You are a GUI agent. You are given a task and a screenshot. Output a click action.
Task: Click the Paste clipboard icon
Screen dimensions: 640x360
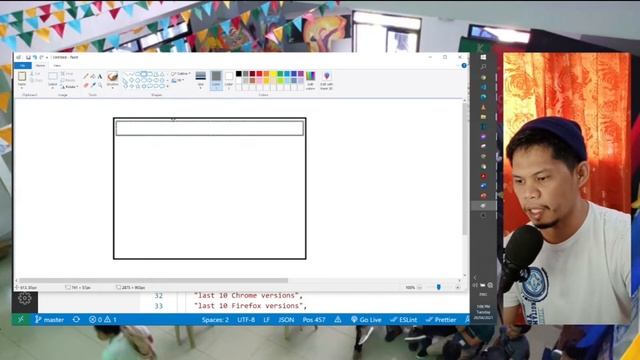pyautogui.click(x=22, y=76)
